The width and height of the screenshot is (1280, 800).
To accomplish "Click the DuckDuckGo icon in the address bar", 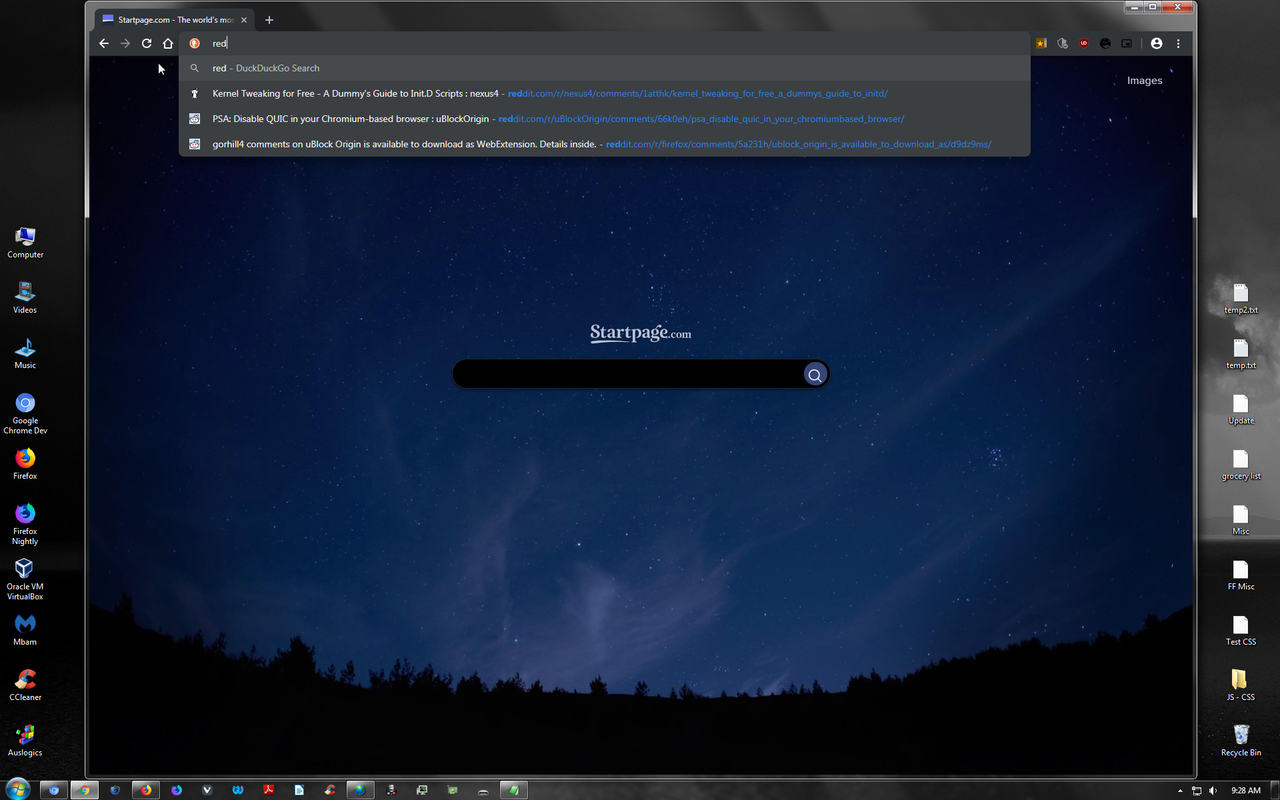I will tap(195, 43).
